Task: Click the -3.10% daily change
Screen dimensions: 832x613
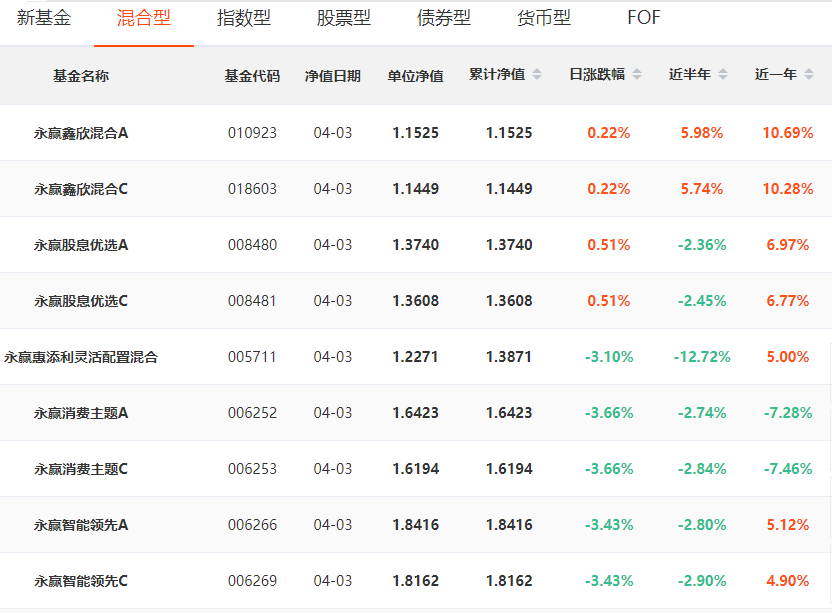Action: [609, 357]
